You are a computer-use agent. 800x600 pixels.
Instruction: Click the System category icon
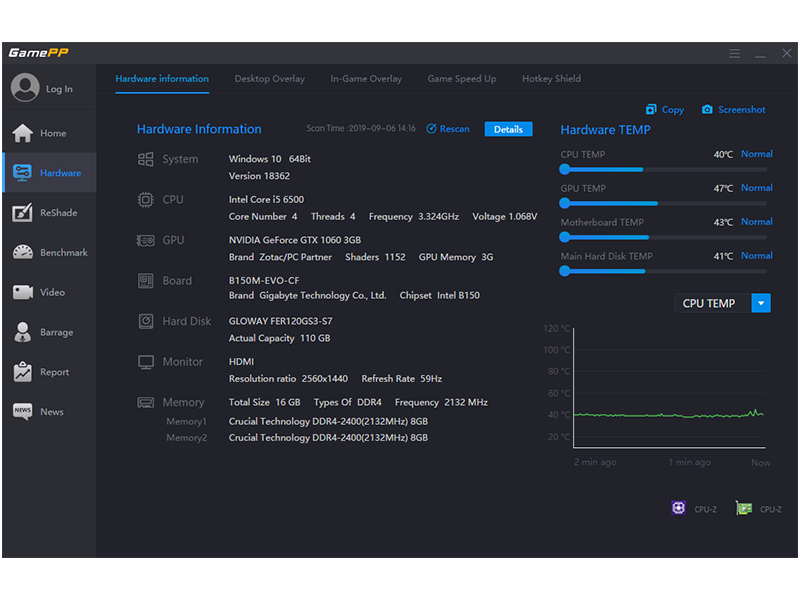[x=145, y=159]
